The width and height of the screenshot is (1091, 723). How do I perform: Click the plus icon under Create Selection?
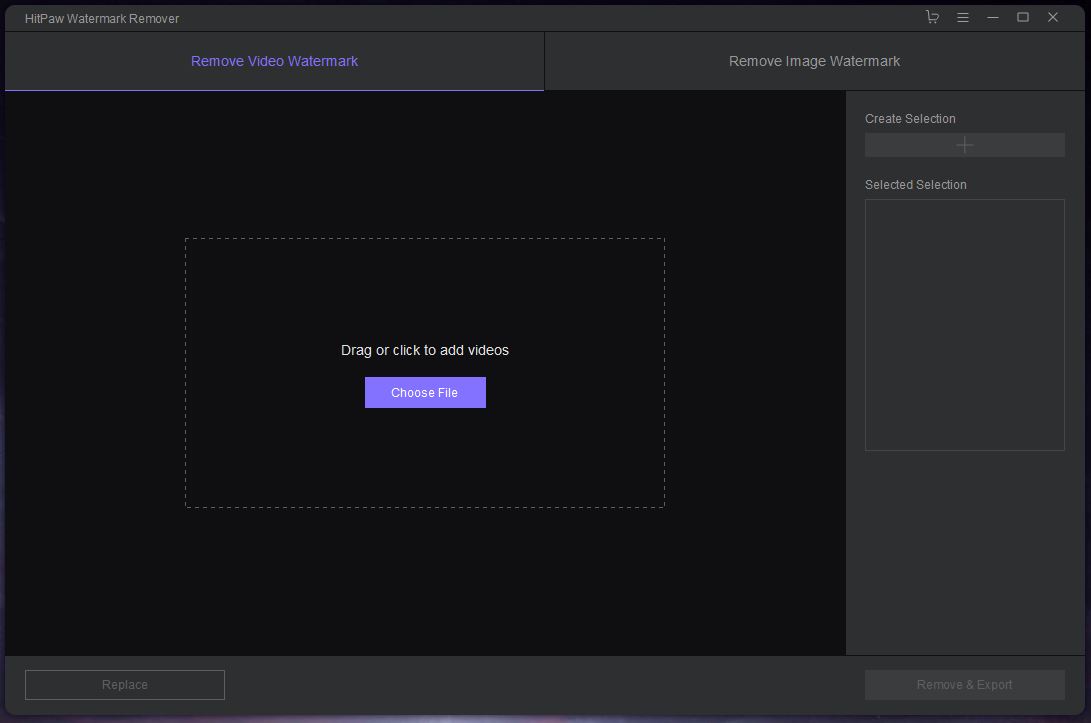tap(964, 145)
